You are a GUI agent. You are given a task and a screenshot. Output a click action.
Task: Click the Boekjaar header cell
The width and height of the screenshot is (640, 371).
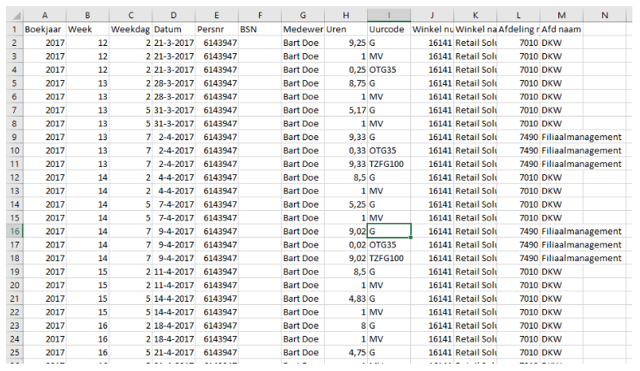(x=44, y=29)
